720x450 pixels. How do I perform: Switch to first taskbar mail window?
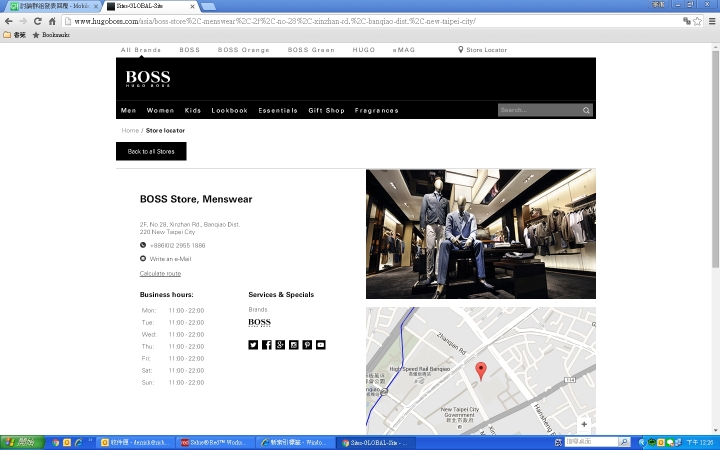click(x=135, y=443)
